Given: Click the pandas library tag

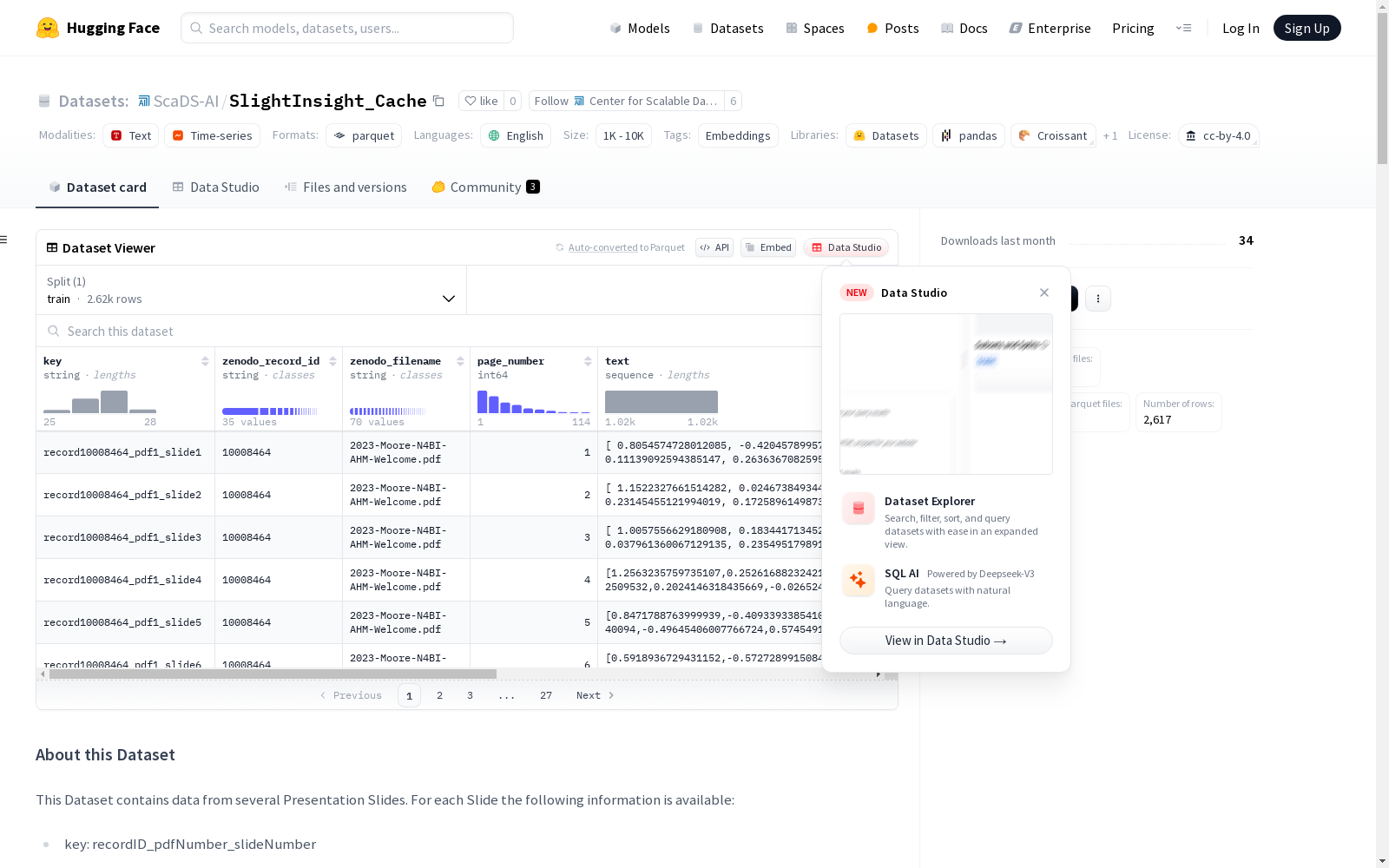Looking at the screenshot, I should tap(969, 135).
